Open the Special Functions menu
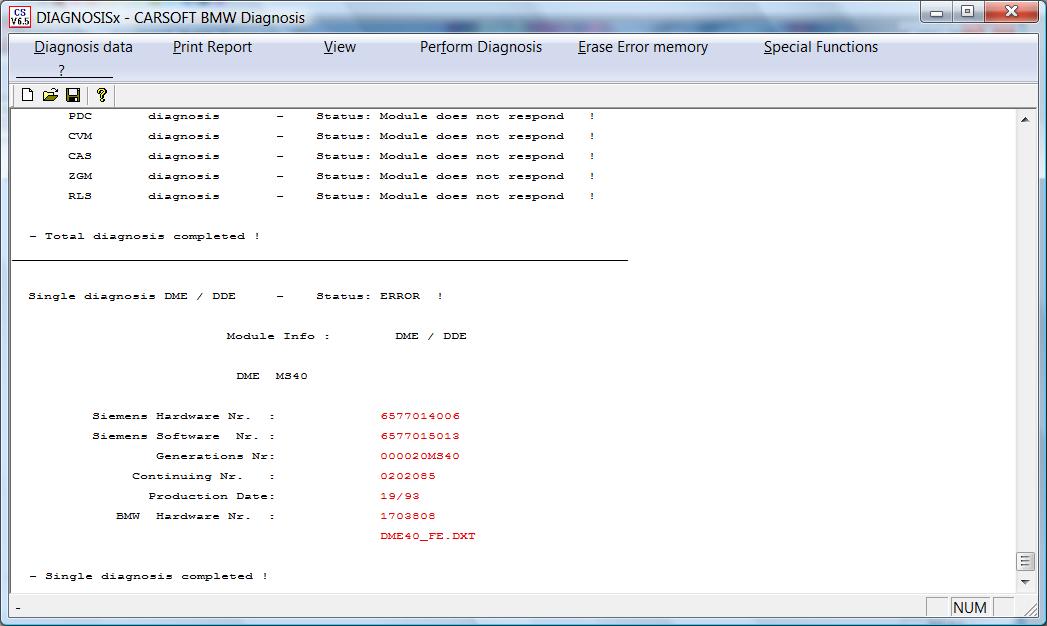The height and width of the screenshot is (626, 1047). point(821,47)
